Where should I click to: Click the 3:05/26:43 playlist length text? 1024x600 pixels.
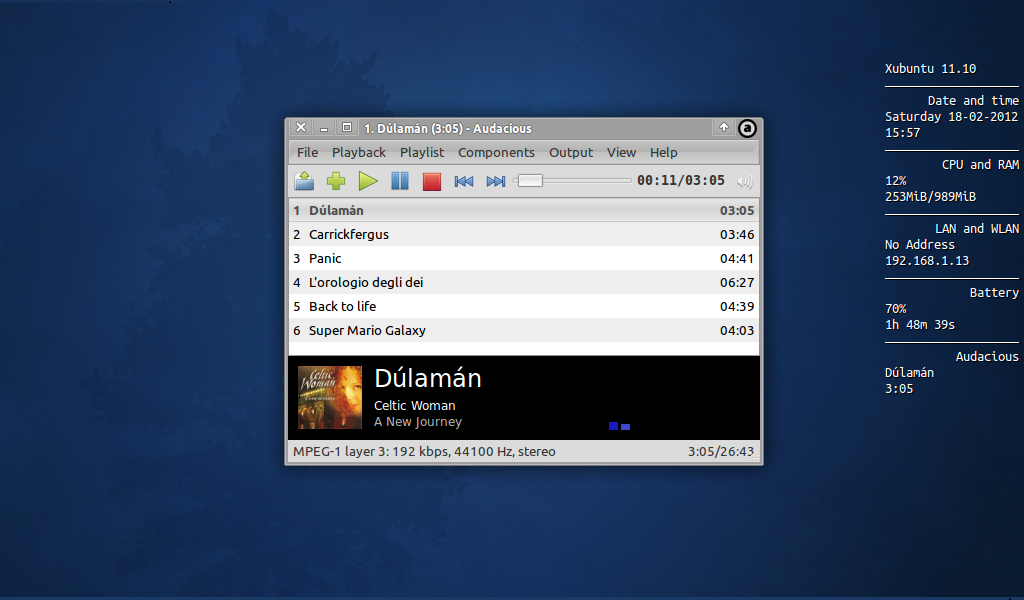pos(720,451)
